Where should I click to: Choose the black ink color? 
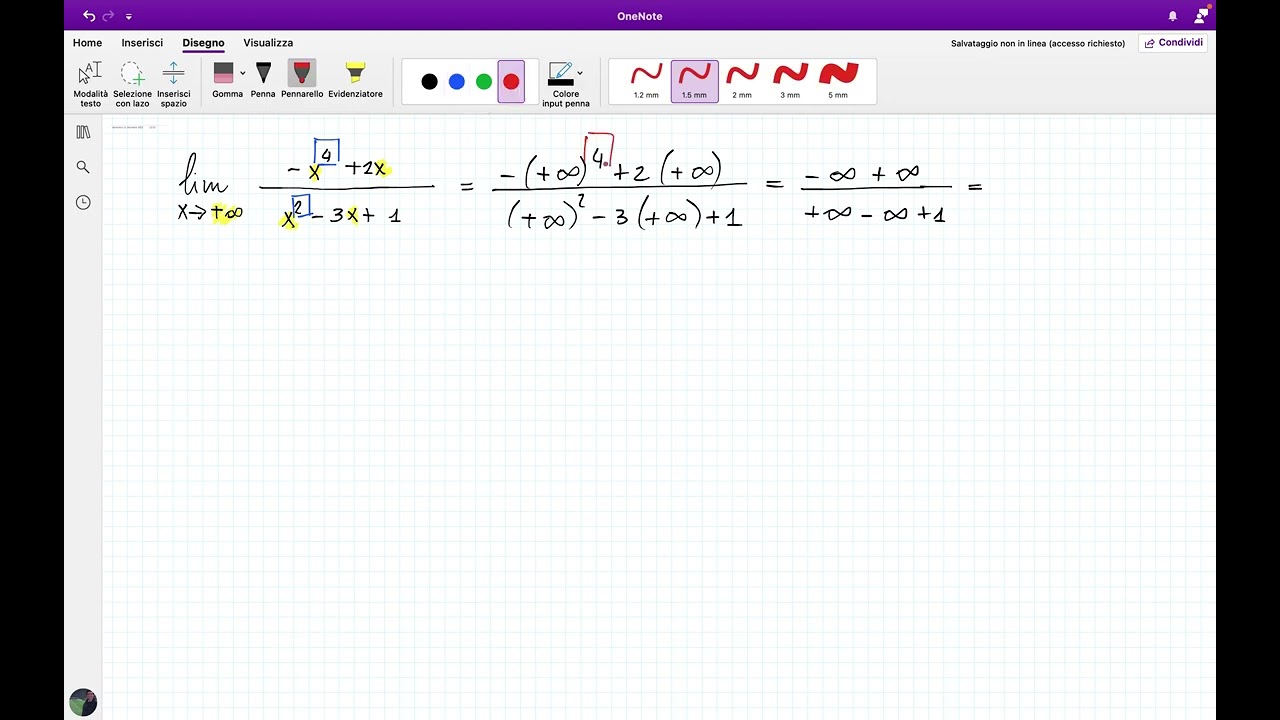(429, 82)
